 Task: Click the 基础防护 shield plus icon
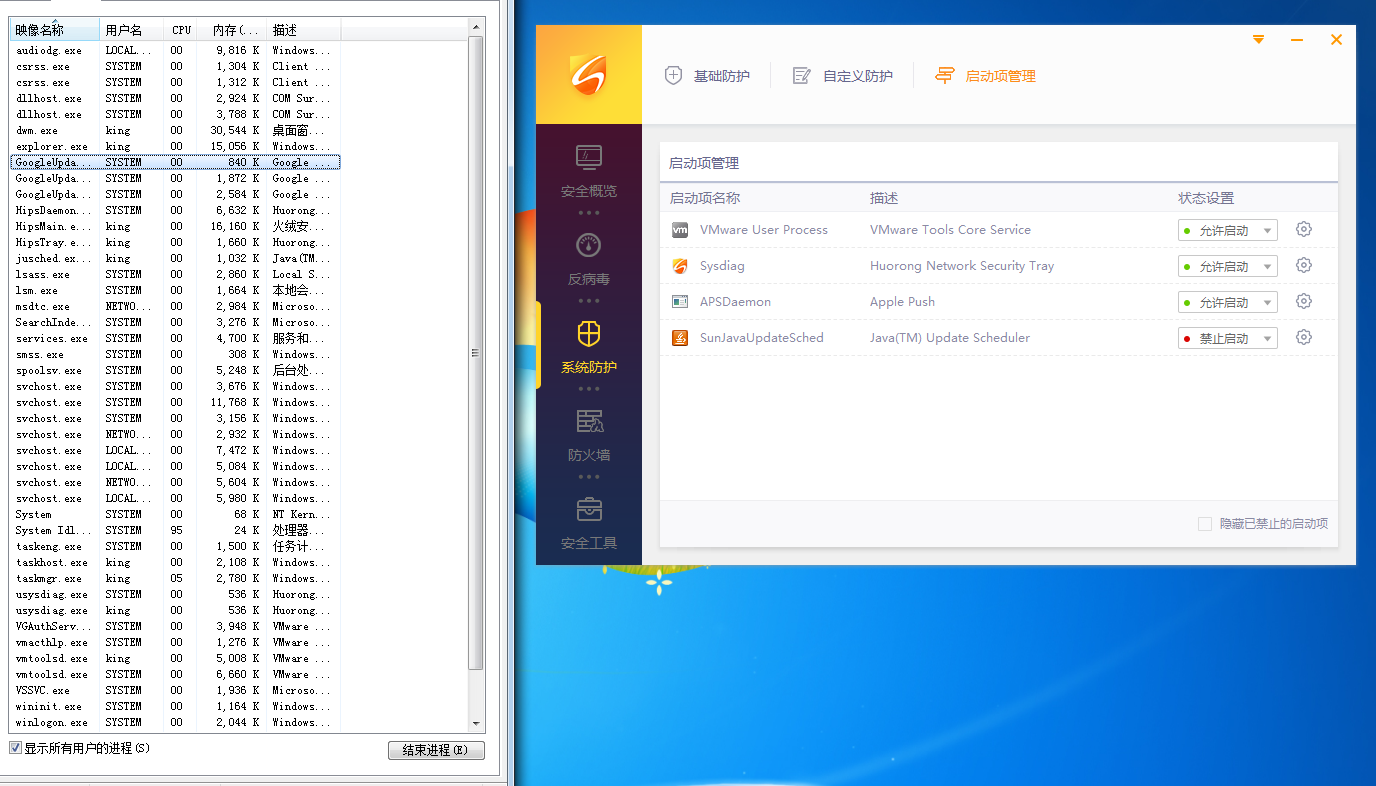click(x=674, y=75)
